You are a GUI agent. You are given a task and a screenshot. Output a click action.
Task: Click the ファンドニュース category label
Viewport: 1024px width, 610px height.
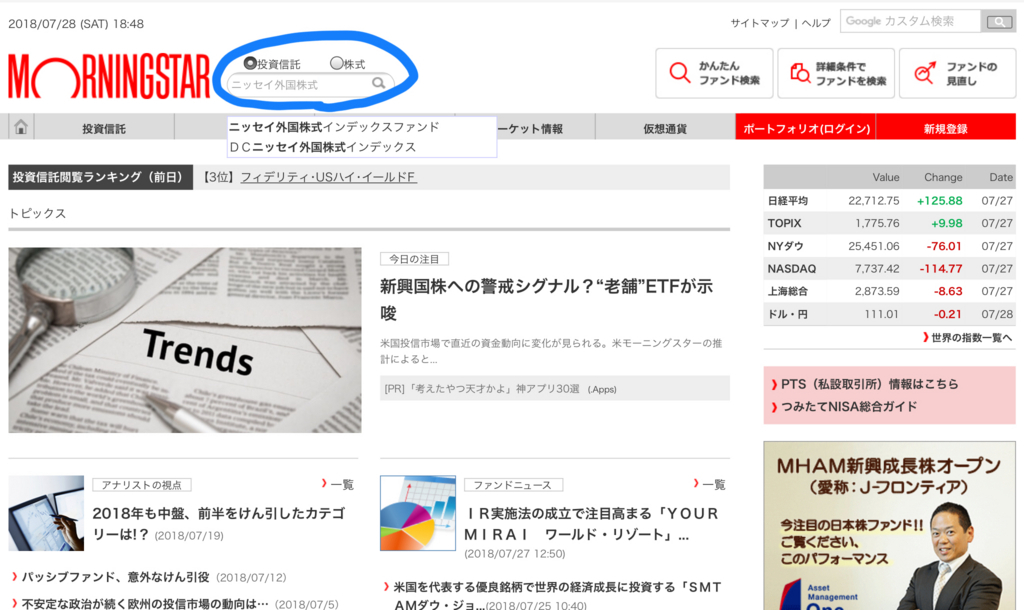513,485
